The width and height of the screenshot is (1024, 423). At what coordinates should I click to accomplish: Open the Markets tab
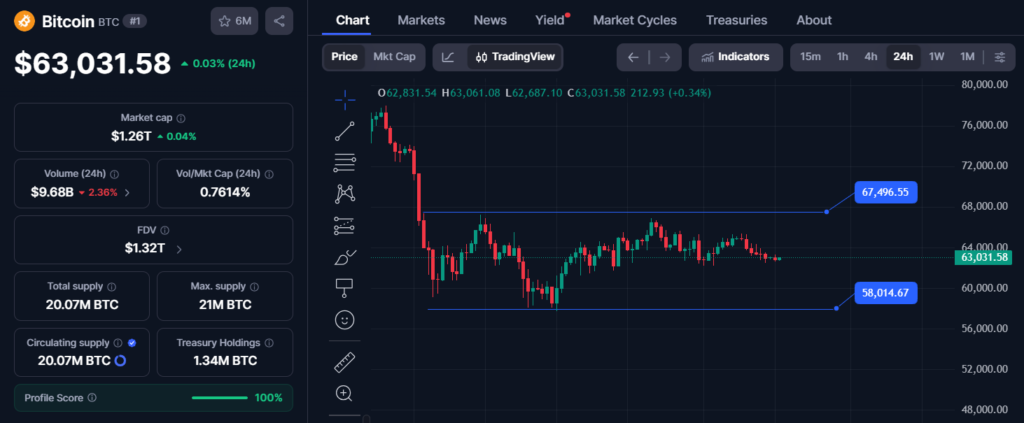(421, 20)
